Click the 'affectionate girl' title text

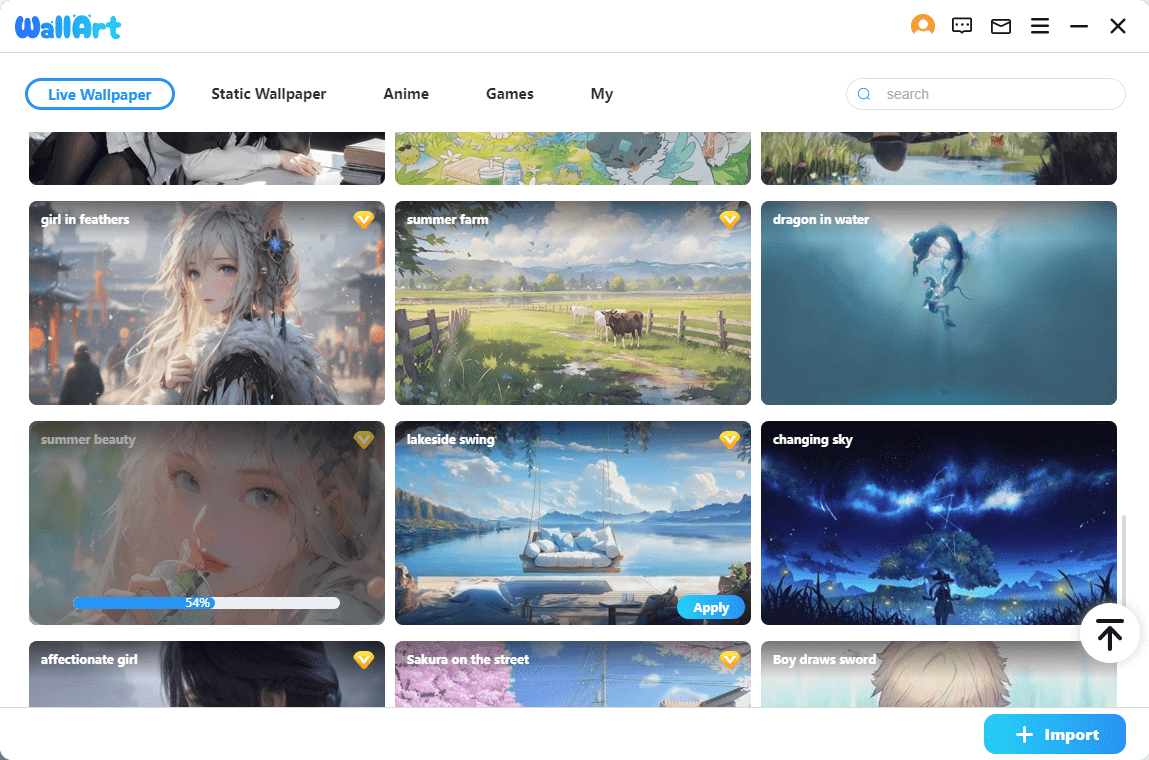[89, 660]
